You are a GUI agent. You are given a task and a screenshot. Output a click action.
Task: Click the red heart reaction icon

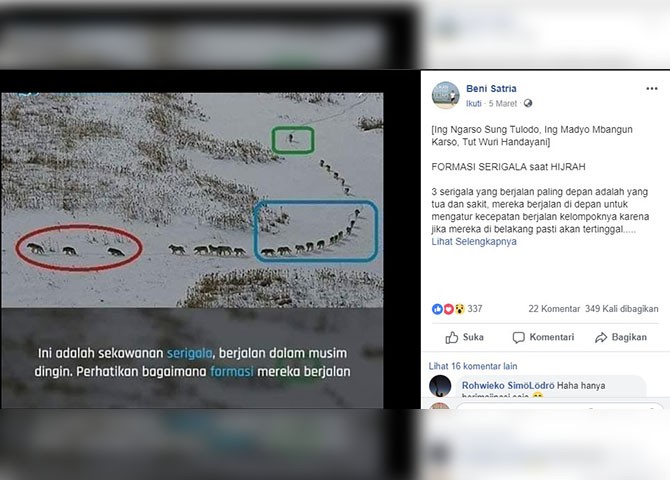click(x=448, y=309)
